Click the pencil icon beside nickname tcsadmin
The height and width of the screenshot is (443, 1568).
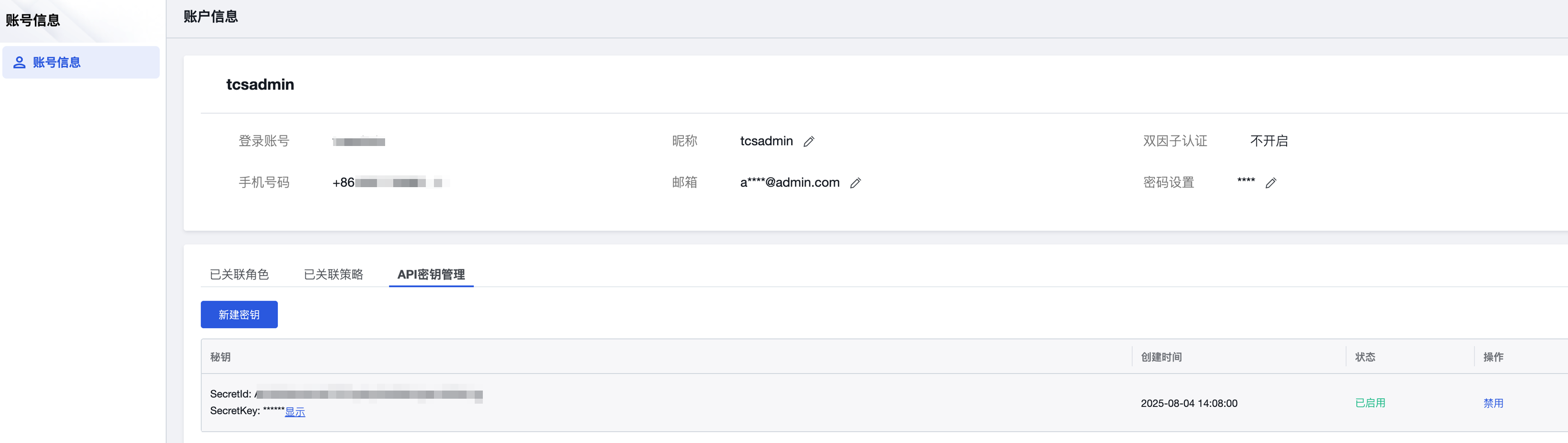(808, 141)
